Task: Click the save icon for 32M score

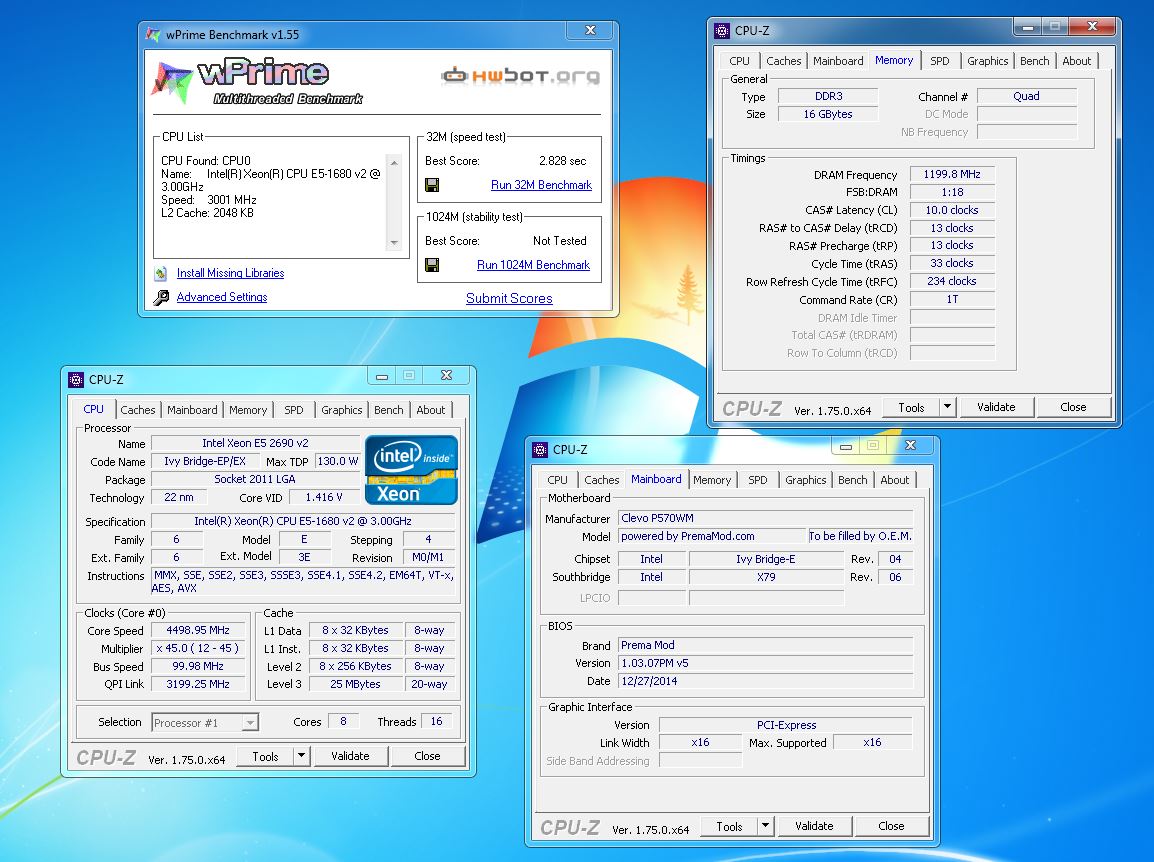Action: pos(432,185)
